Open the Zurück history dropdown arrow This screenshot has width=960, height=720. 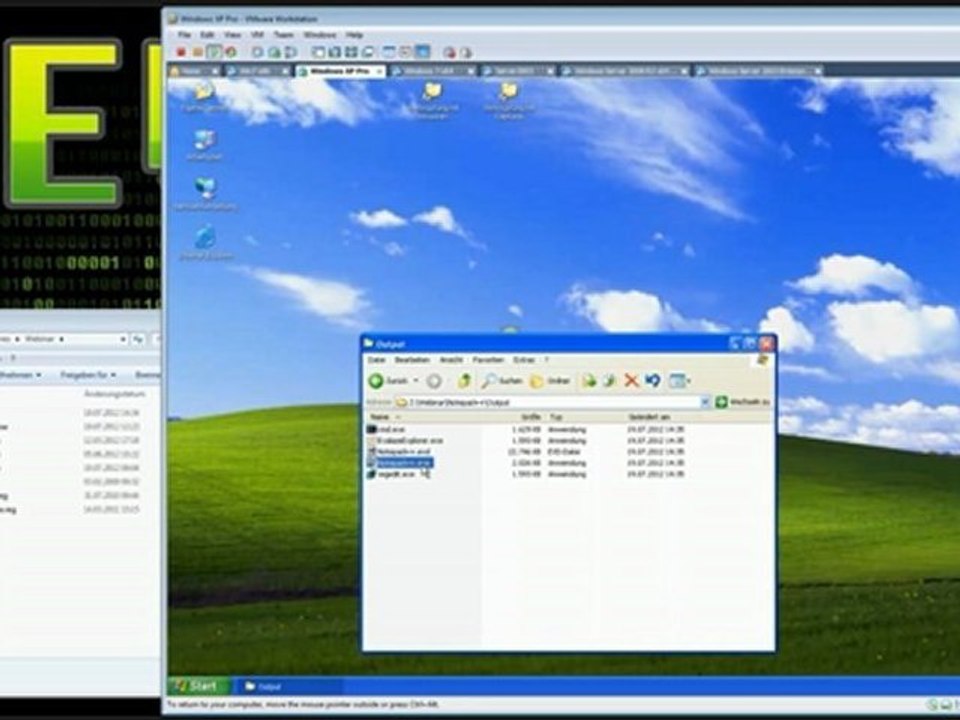(x=416, y=381)
